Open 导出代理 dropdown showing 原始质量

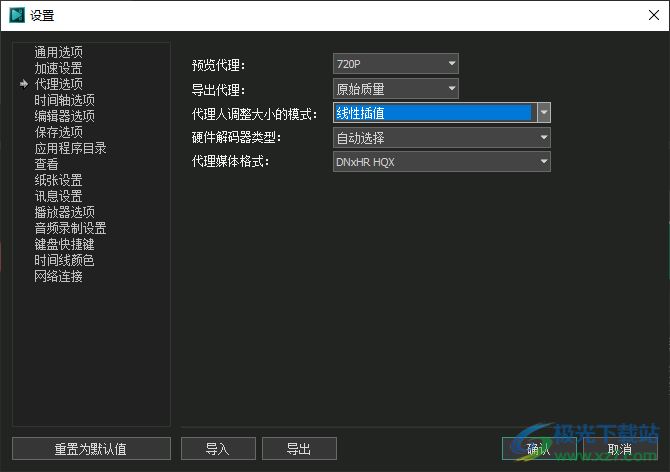tap(396, 89)
